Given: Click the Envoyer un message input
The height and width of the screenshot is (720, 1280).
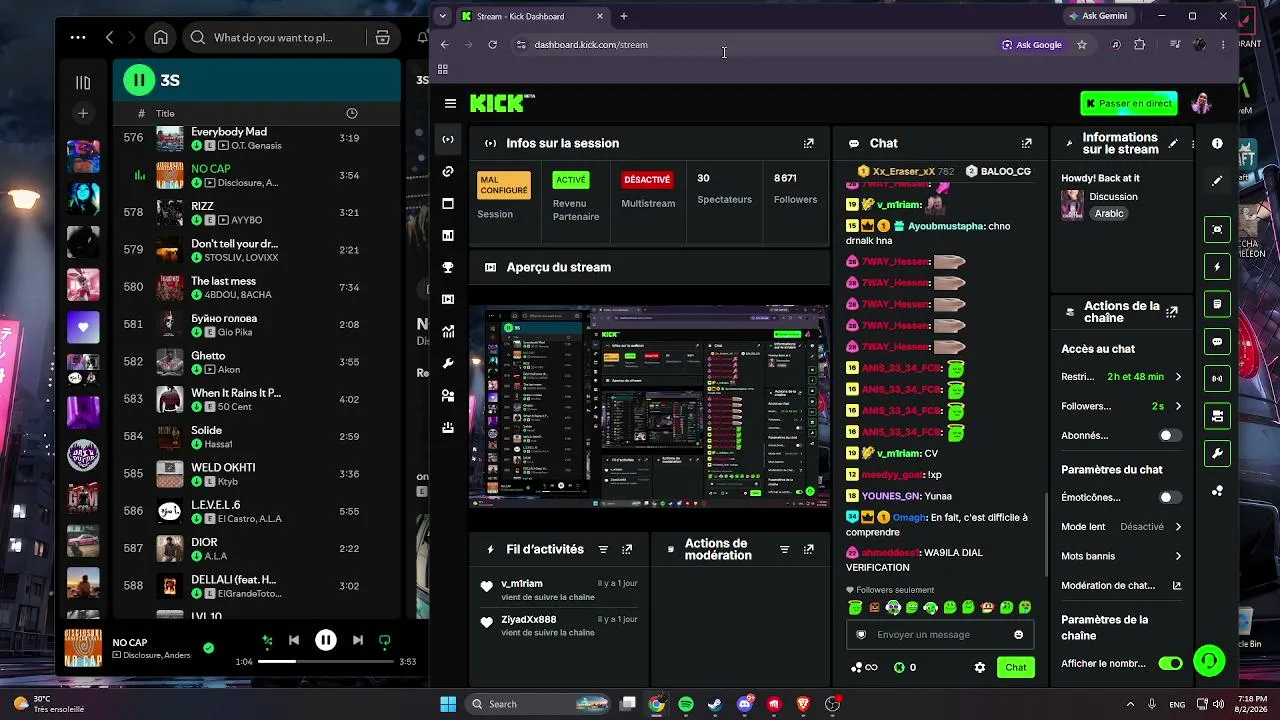Looking at the screenshot, I should coord(941,634).
